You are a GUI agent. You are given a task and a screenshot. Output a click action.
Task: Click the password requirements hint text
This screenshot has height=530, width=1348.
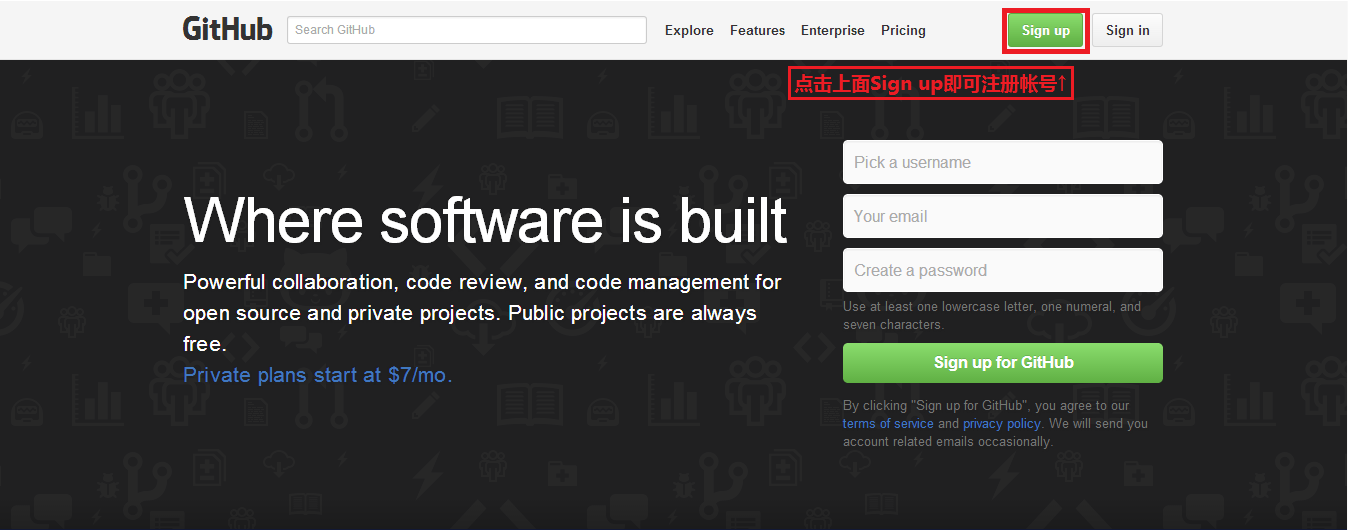(x=991, y=315)
